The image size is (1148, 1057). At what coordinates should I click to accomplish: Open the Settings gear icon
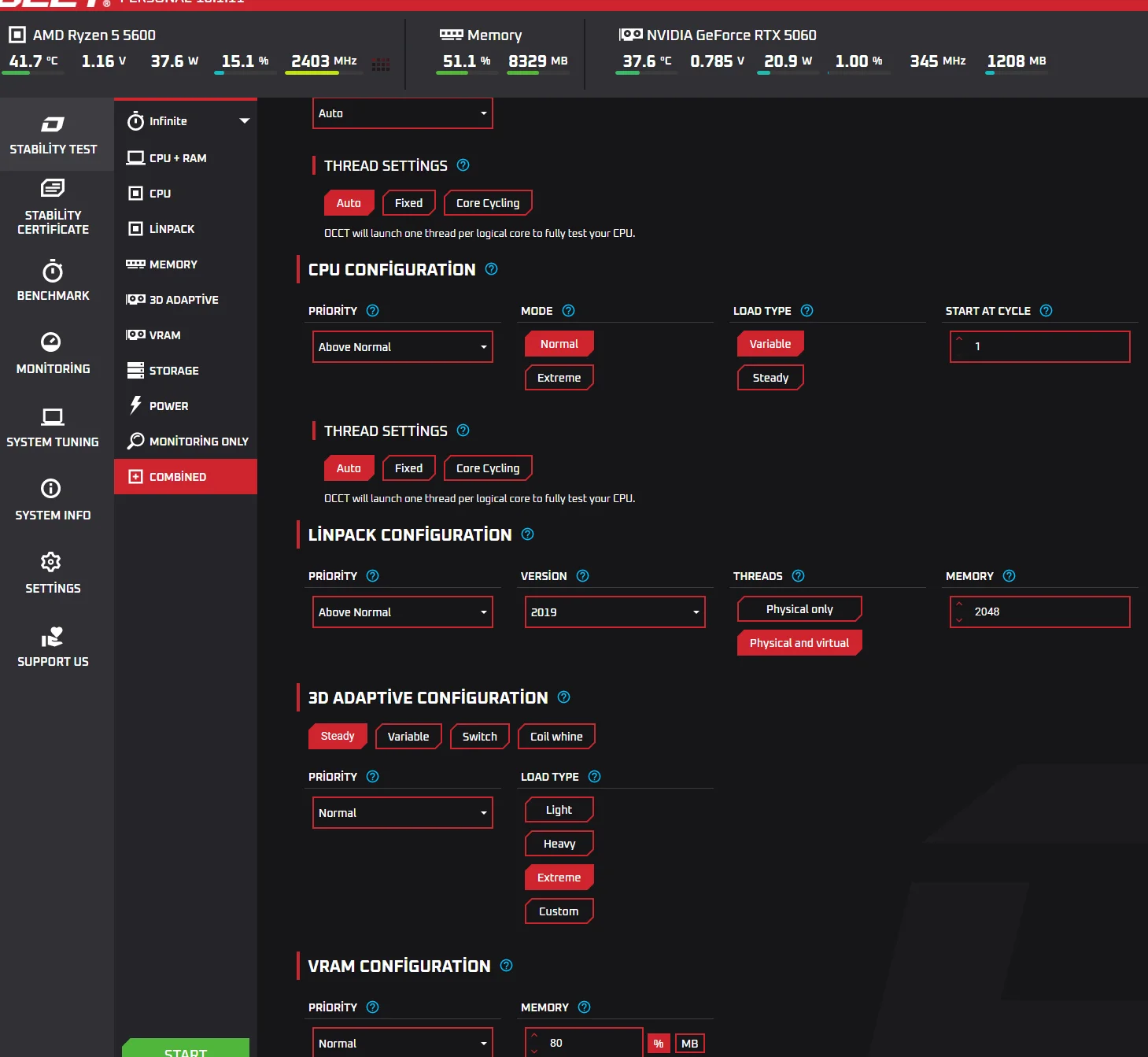point(50,562)
